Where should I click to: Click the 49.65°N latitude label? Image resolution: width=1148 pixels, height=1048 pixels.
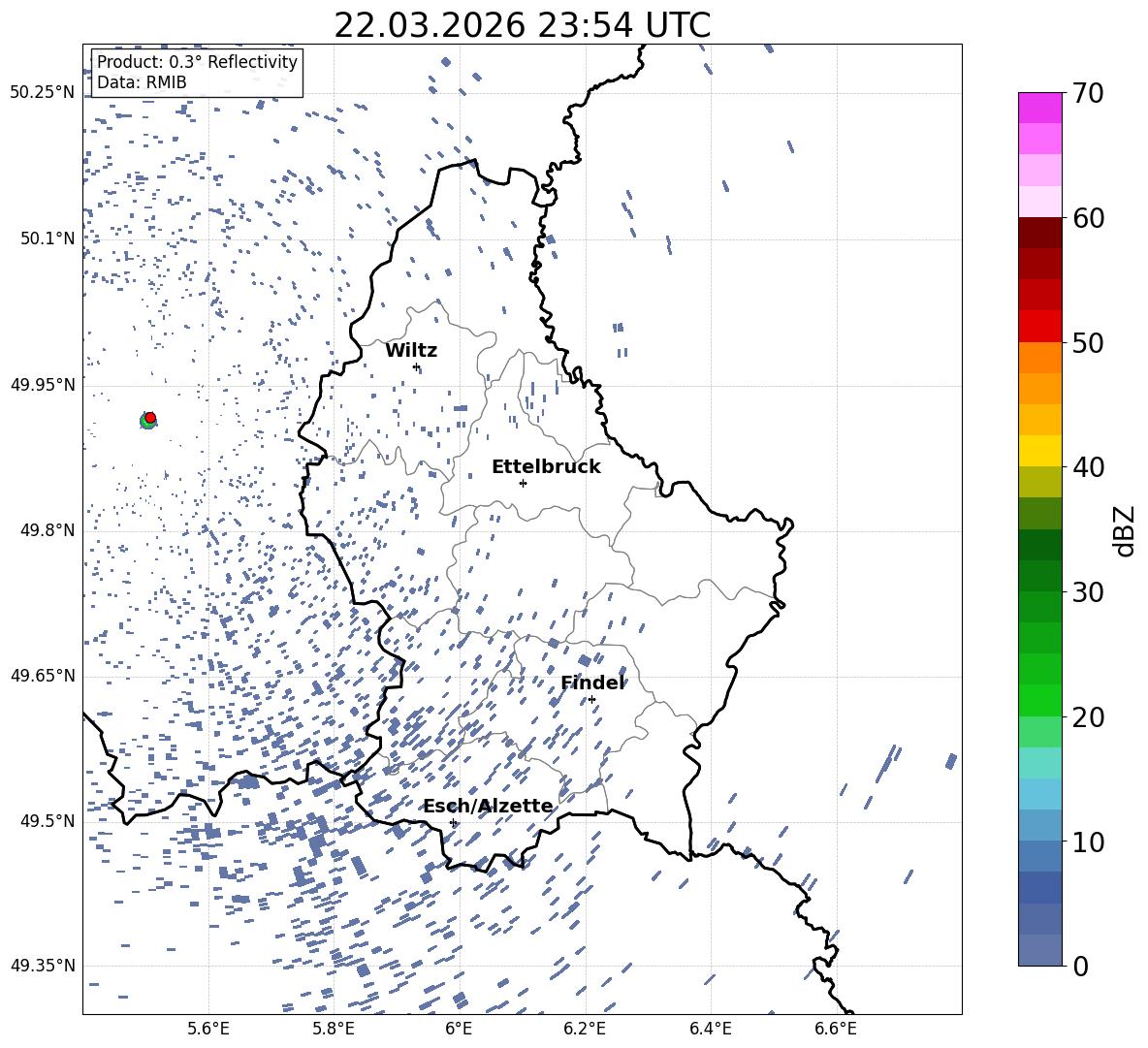[43, 676]
